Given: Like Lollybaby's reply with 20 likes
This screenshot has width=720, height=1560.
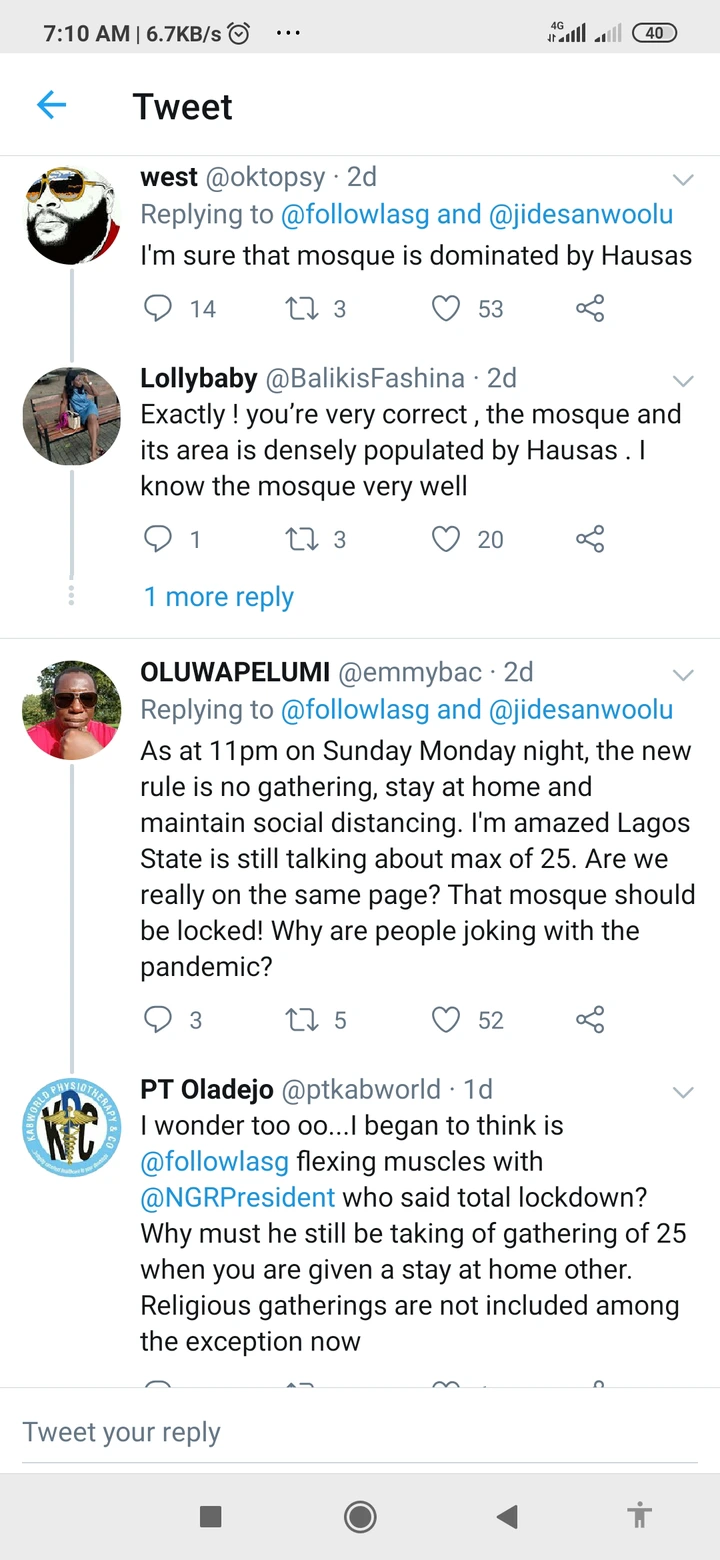Looking at the screenshot, I should tap(446, 539).
